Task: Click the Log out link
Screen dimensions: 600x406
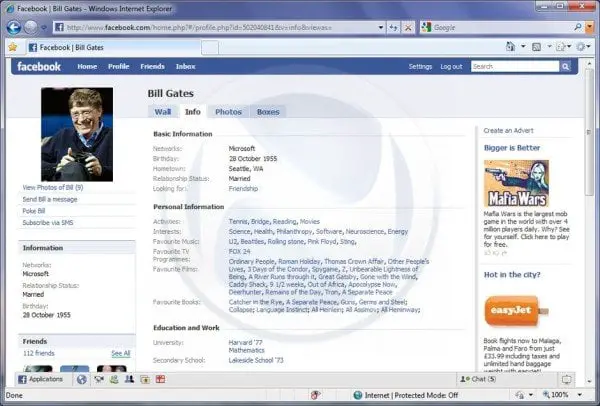Action: click(451, 67)
